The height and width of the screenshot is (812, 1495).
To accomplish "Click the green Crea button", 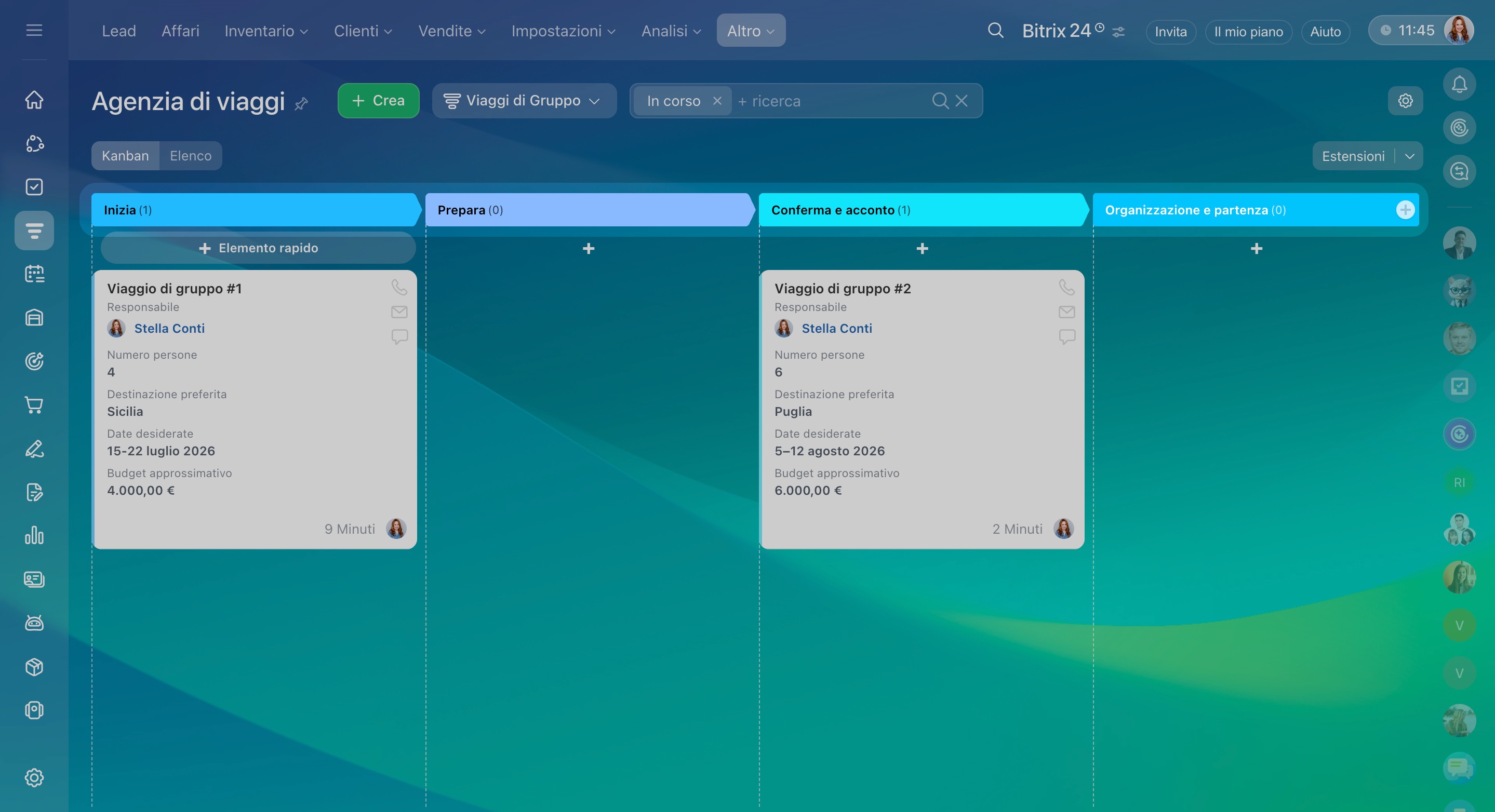I will tap(378, 101).
